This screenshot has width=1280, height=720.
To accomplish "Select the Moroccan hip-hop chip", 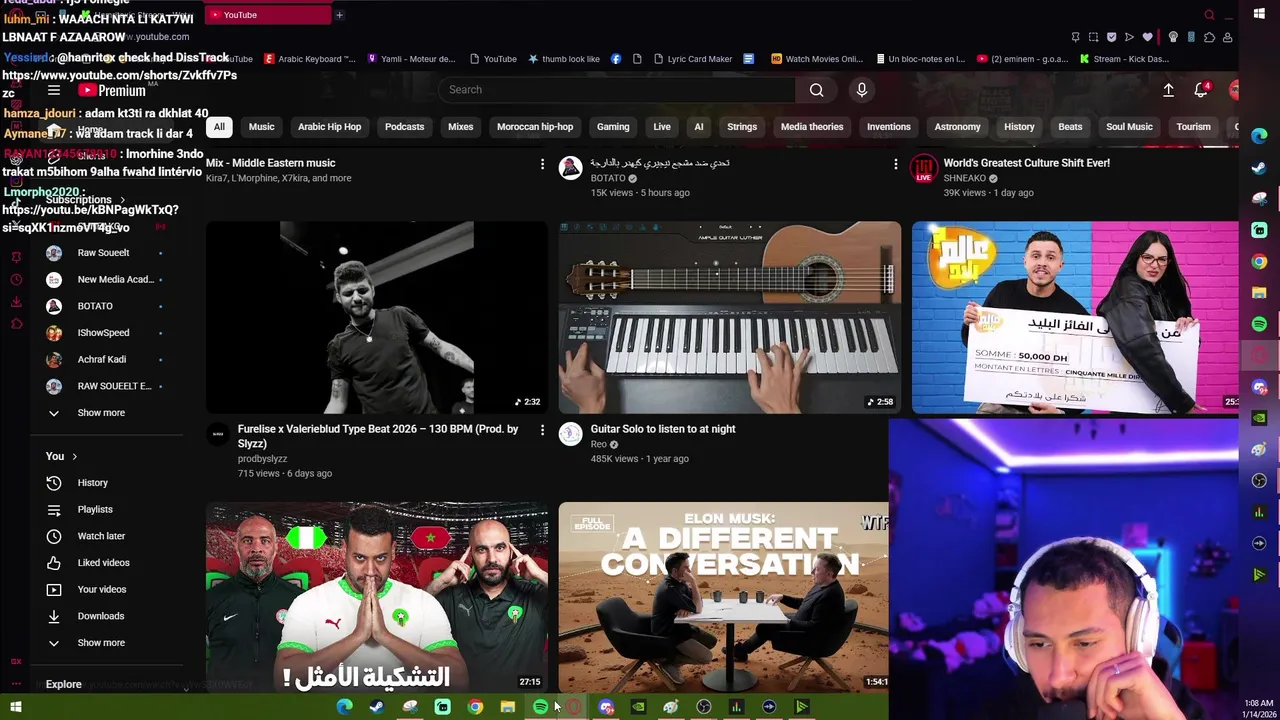I will pos(535,127).
